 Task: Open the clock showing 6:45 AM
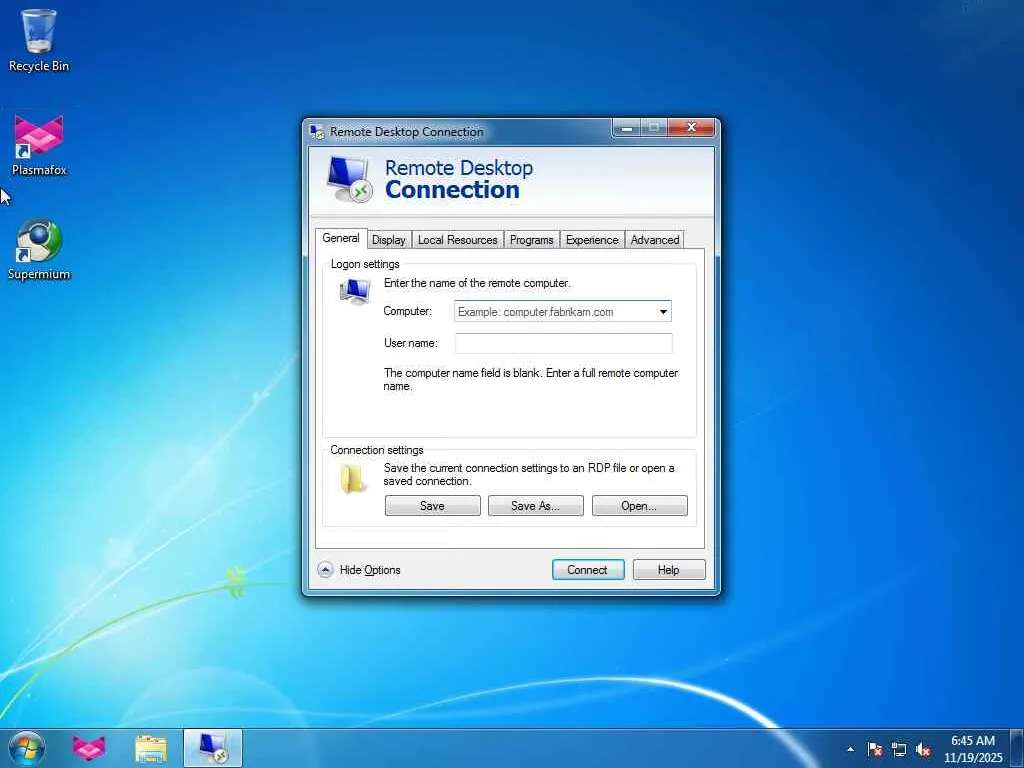point(973,748)
